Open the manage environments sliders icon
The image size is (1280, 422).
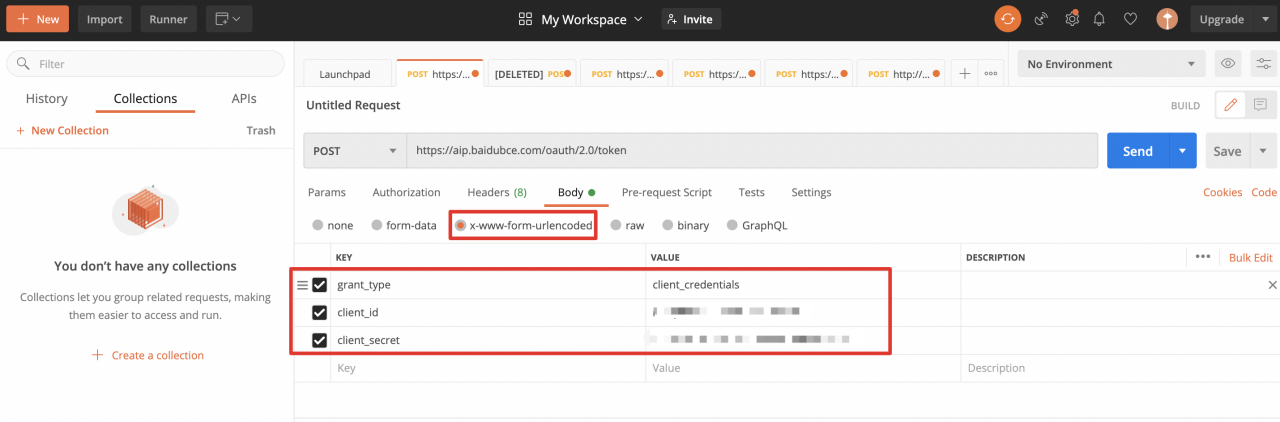[1263, 64]
